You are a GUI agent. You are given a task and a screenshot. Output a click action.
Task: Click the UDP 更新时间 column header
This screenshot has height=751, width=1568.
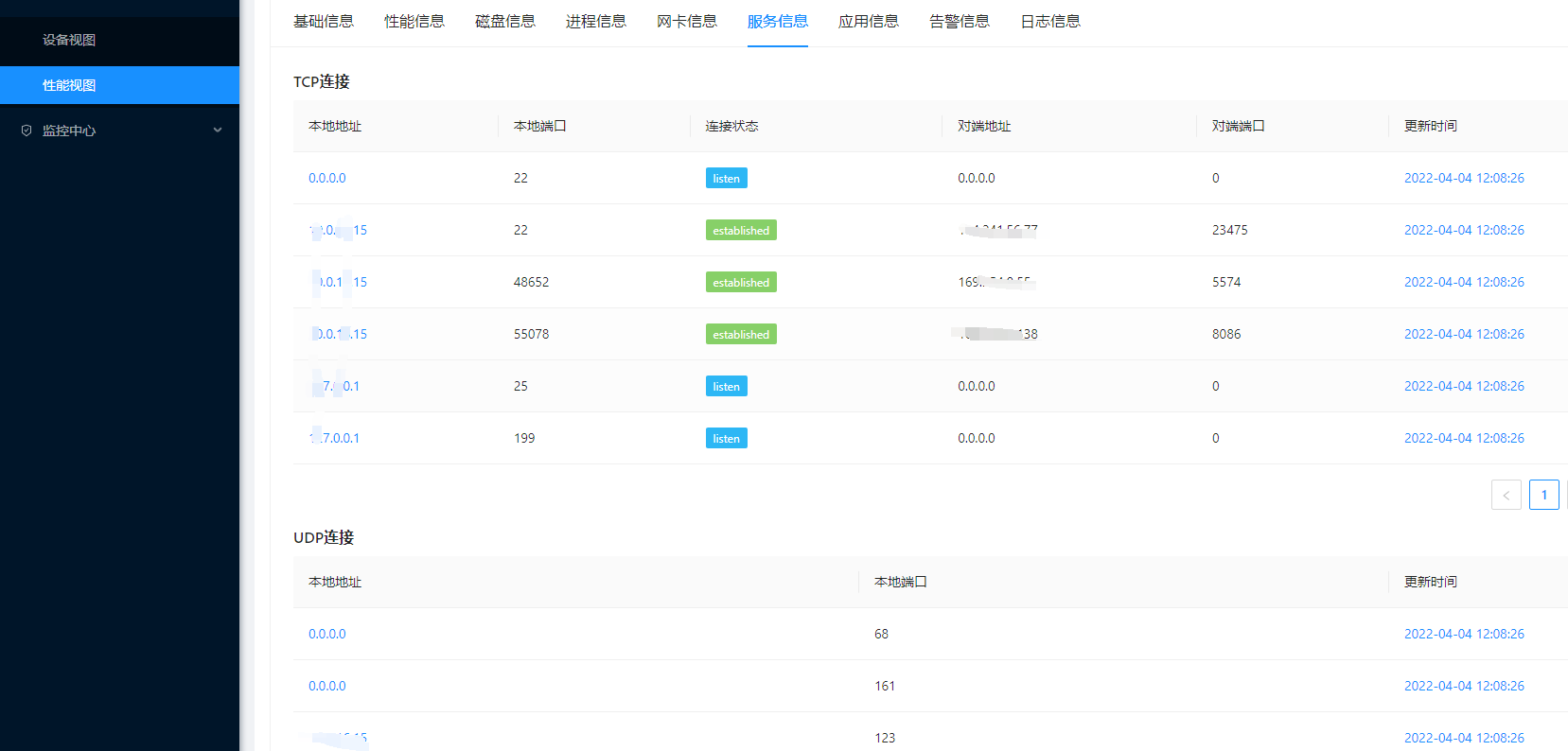point(1431,582)
